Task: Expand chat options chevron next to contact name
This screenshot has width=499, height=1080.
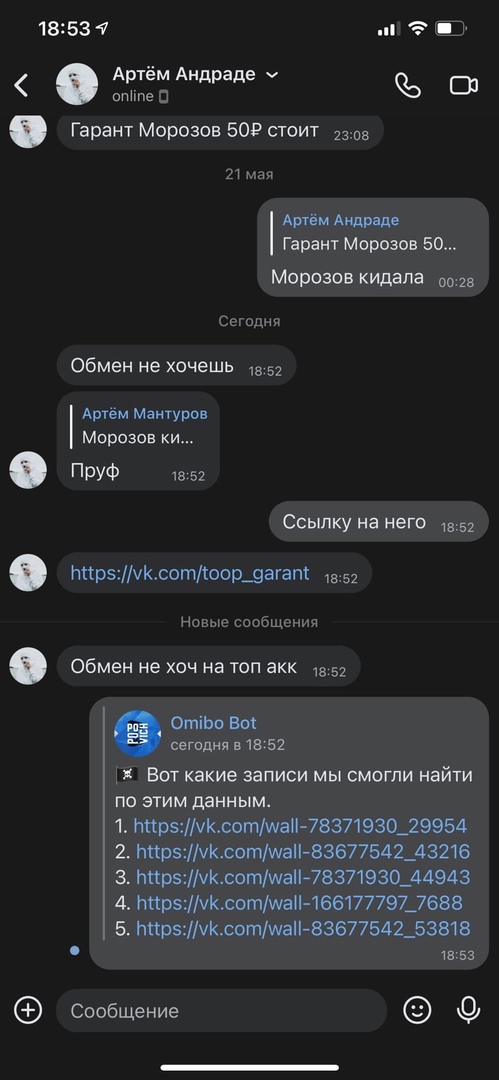Action: tap(272, 74)
